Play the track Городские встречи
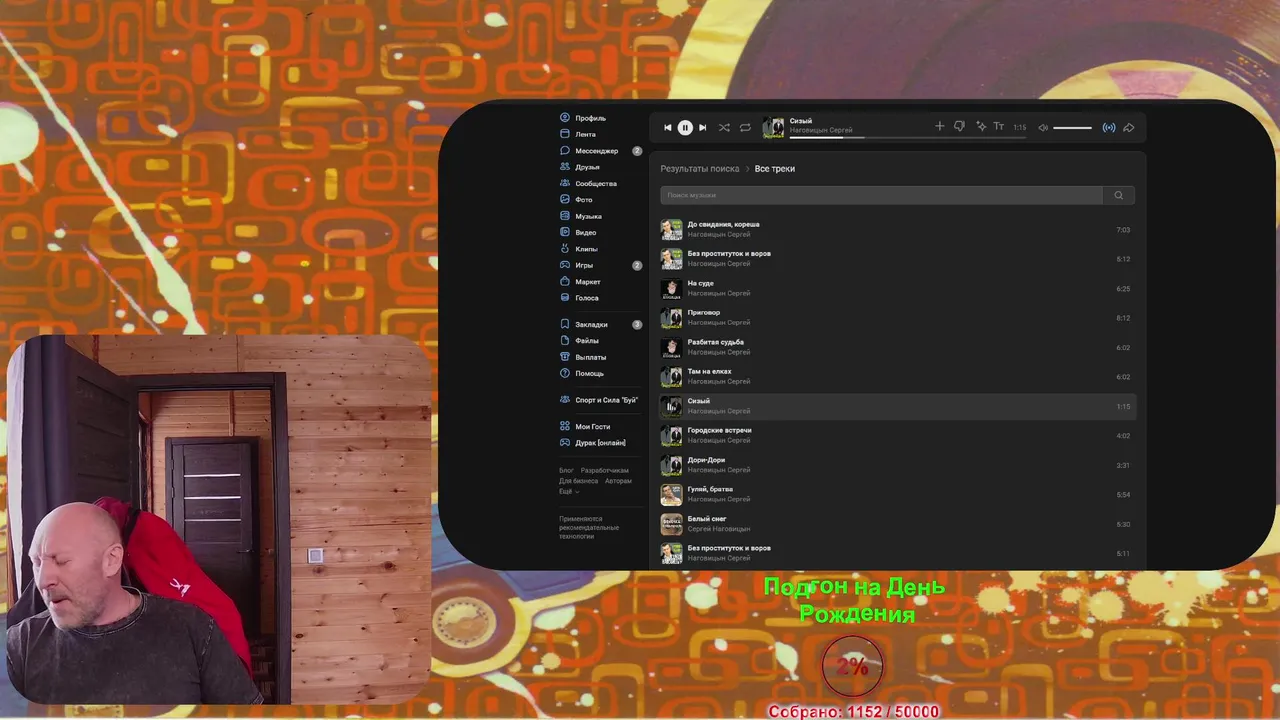 (719, 430)
